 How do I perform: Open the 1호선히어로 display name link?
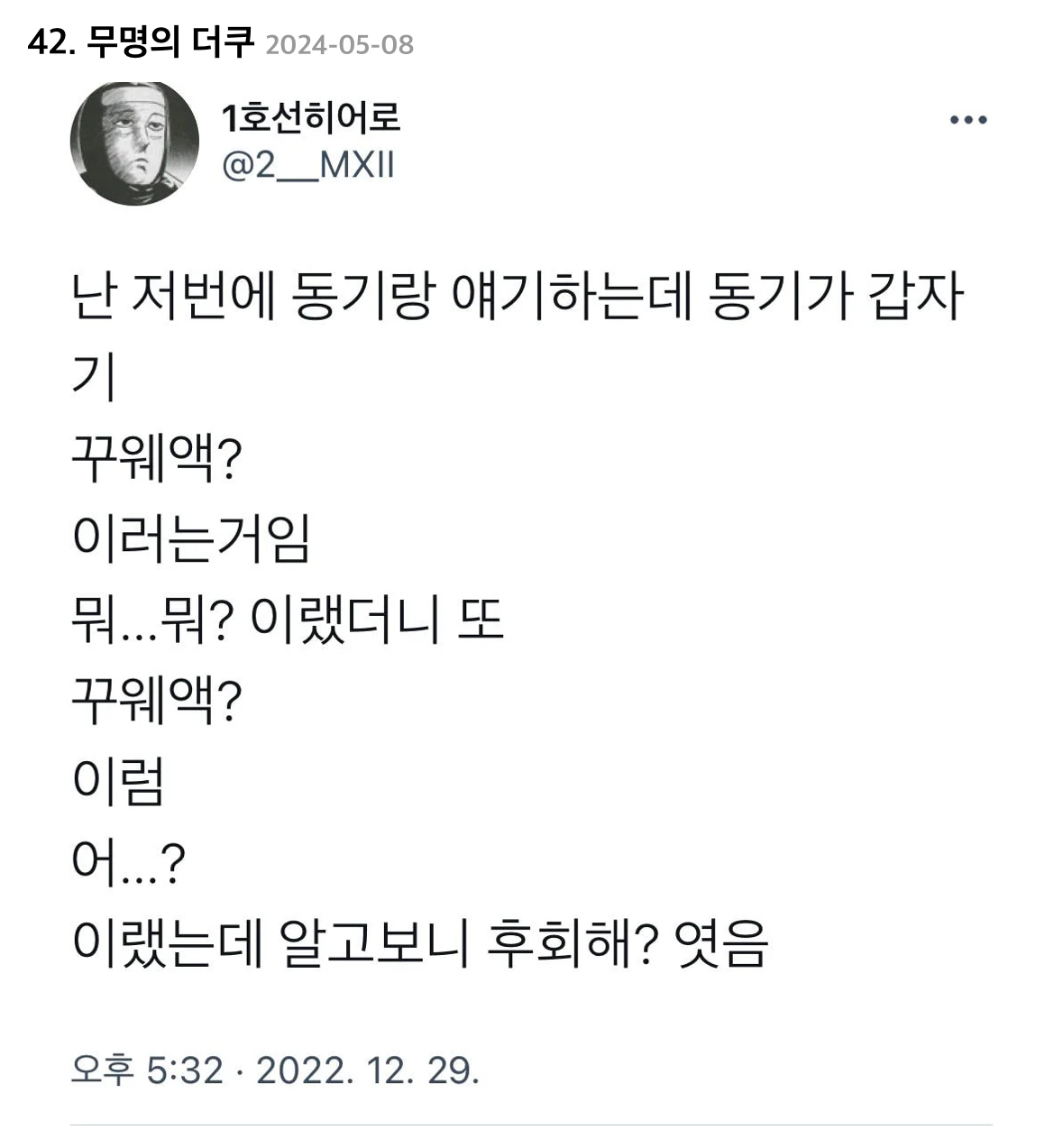point(311,117)
